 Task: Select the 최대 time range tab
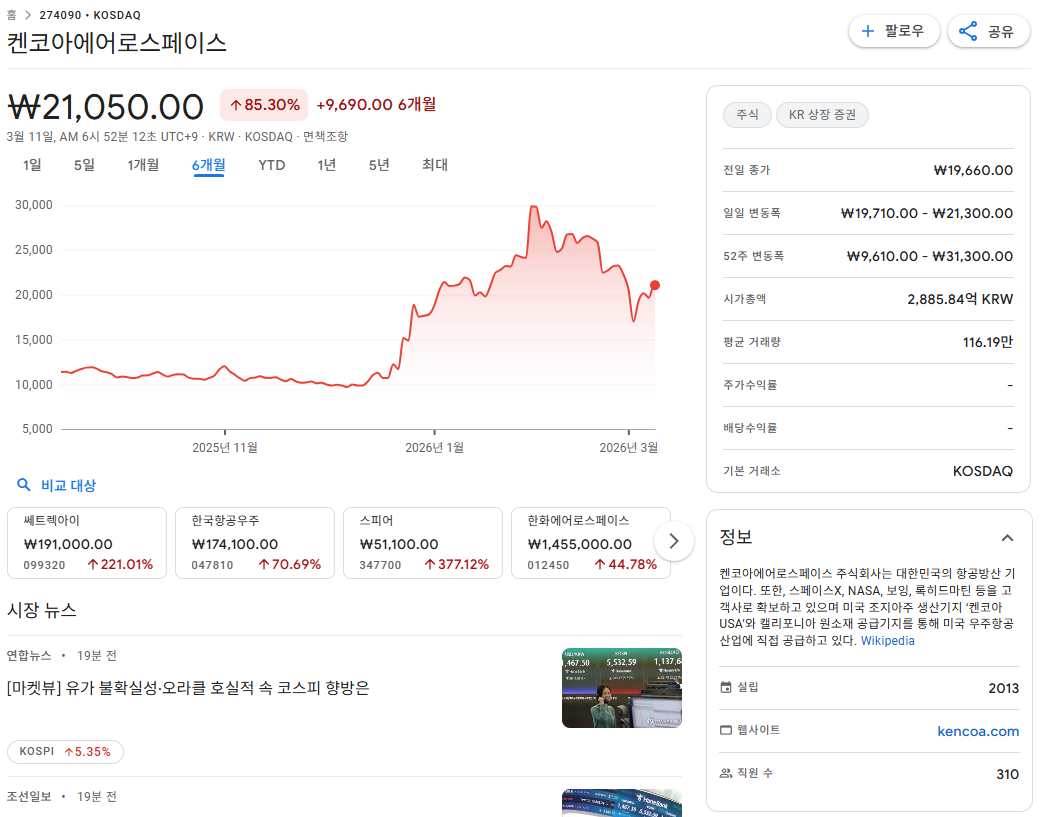(435, 165)
